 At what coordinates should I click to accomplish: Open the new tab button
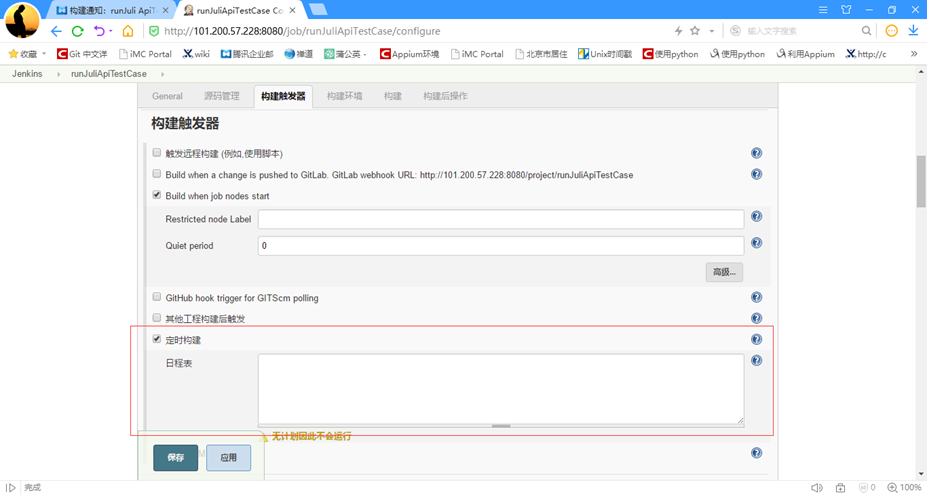[318, 9]
